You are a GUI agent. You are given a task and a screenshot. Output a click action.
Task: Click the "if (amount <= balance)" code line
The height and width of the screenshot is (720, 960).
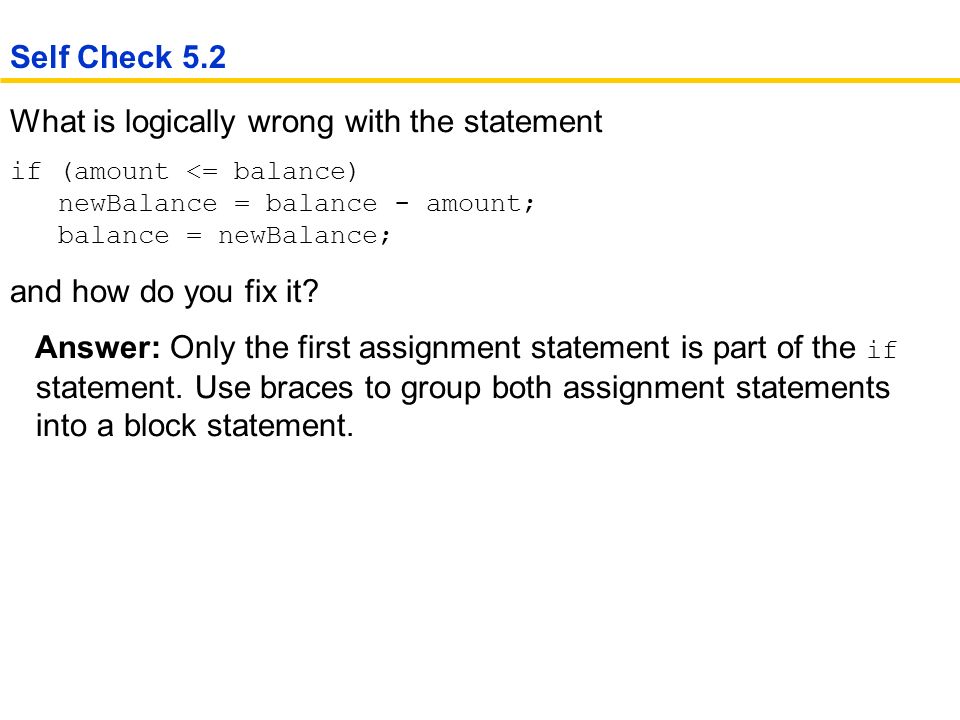tap(184, 171)
